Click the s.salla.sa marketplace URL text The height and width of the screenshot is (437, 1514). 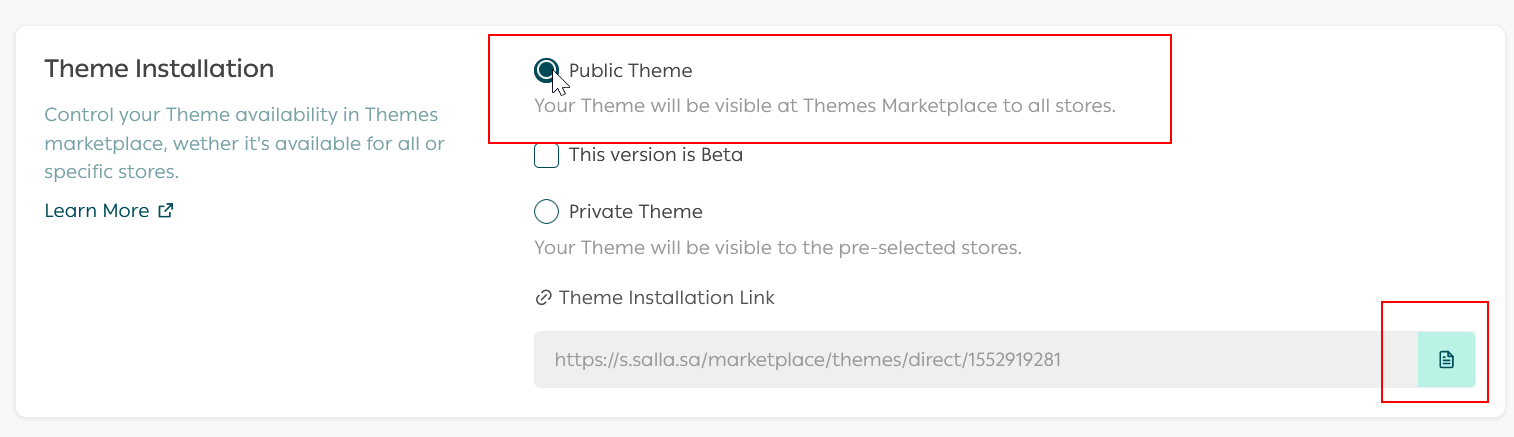[x=807, y=360]
